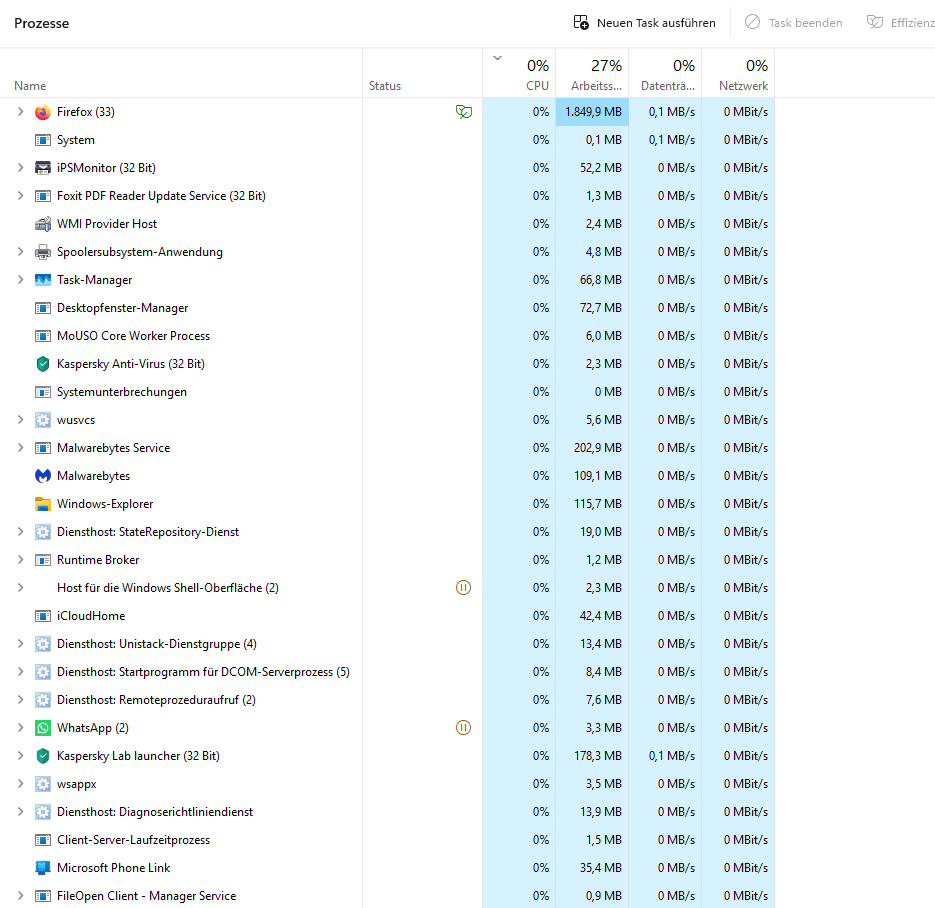The height and width of the screenshot is (908, 935).
Task: Expand the Spoolersubsystem-Anwendung row
Action: pyautogui.click(x=20, y=252)
